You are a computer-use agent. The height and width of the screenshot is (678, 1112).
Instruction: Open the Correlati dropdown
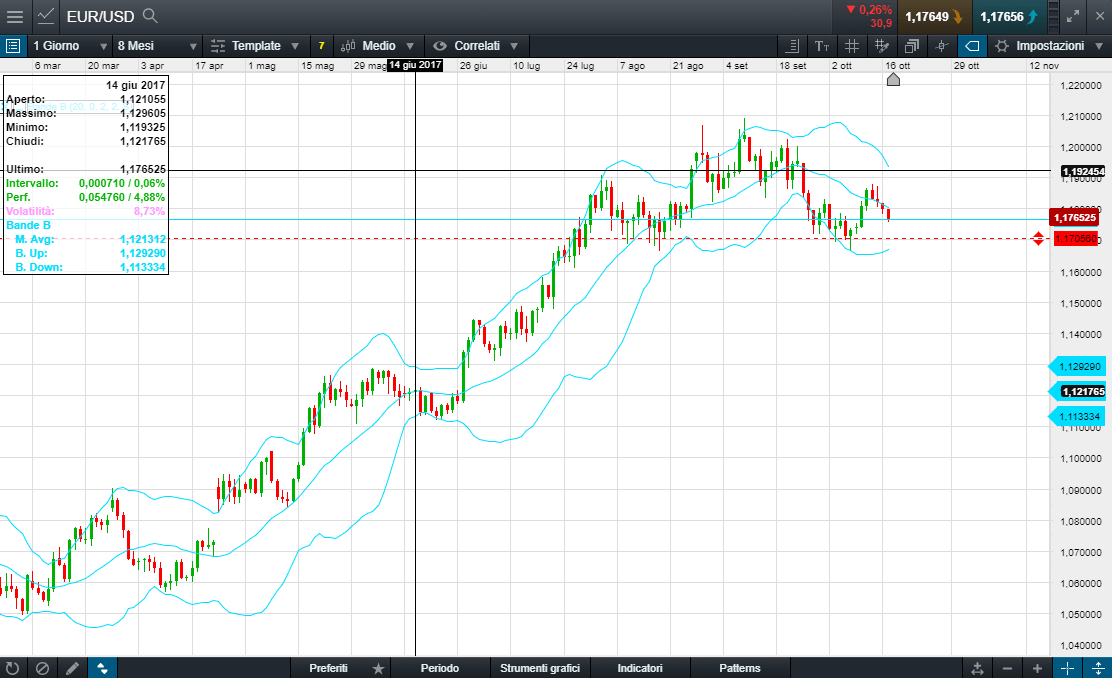[x=475, y=46]
